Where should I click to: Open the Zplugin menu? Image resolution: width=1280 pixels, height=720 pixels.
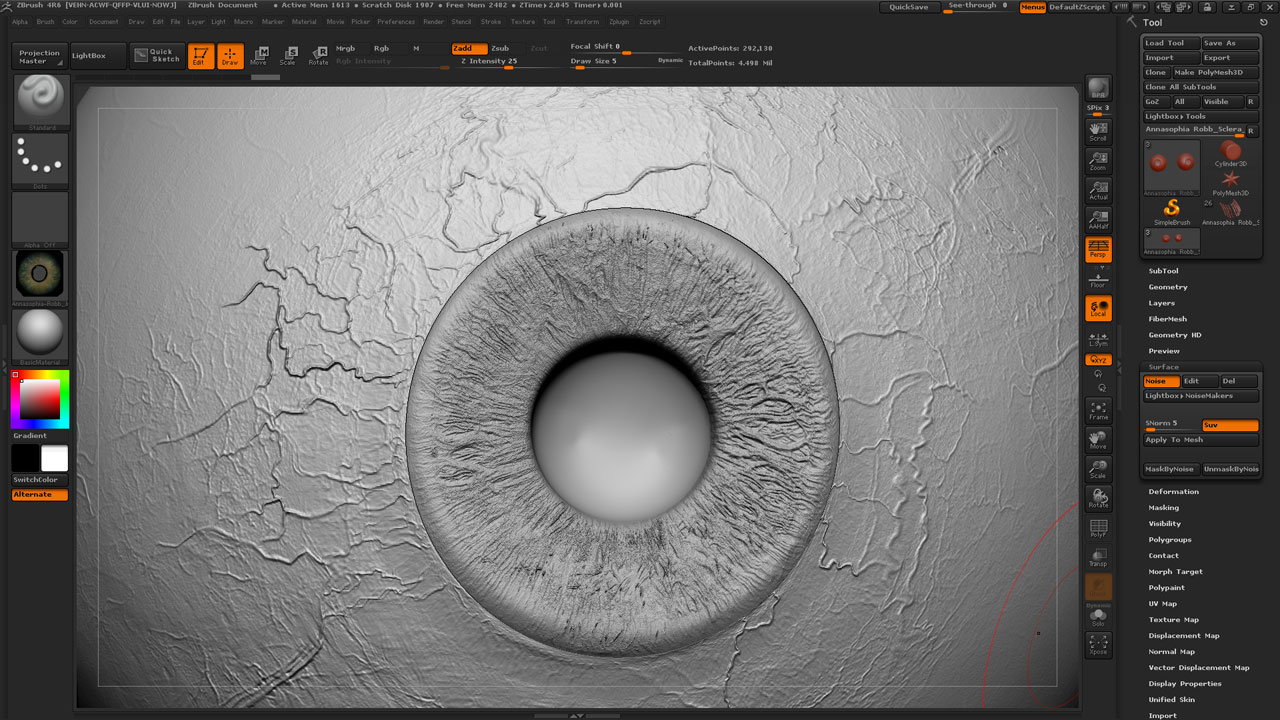coord(619,21)
